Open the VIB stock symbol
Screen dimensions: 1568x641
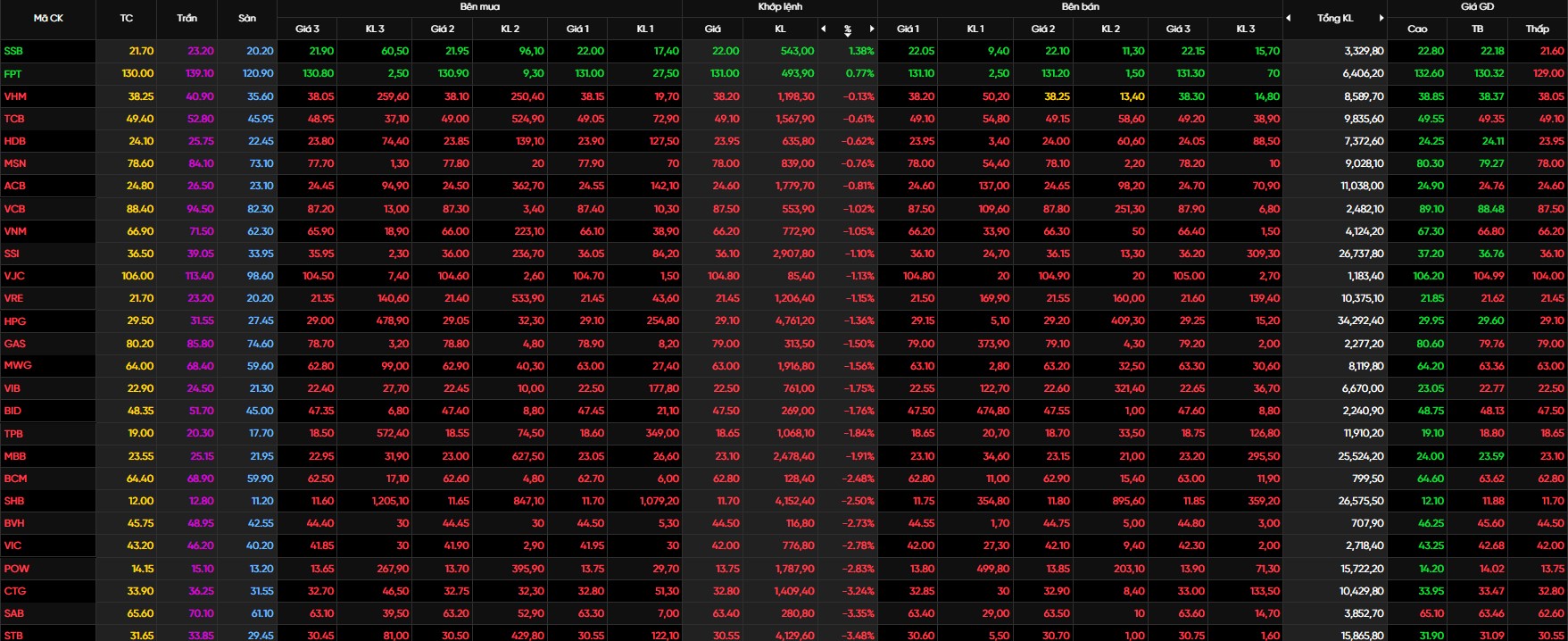pyautogui.click(x=12, y=388)
